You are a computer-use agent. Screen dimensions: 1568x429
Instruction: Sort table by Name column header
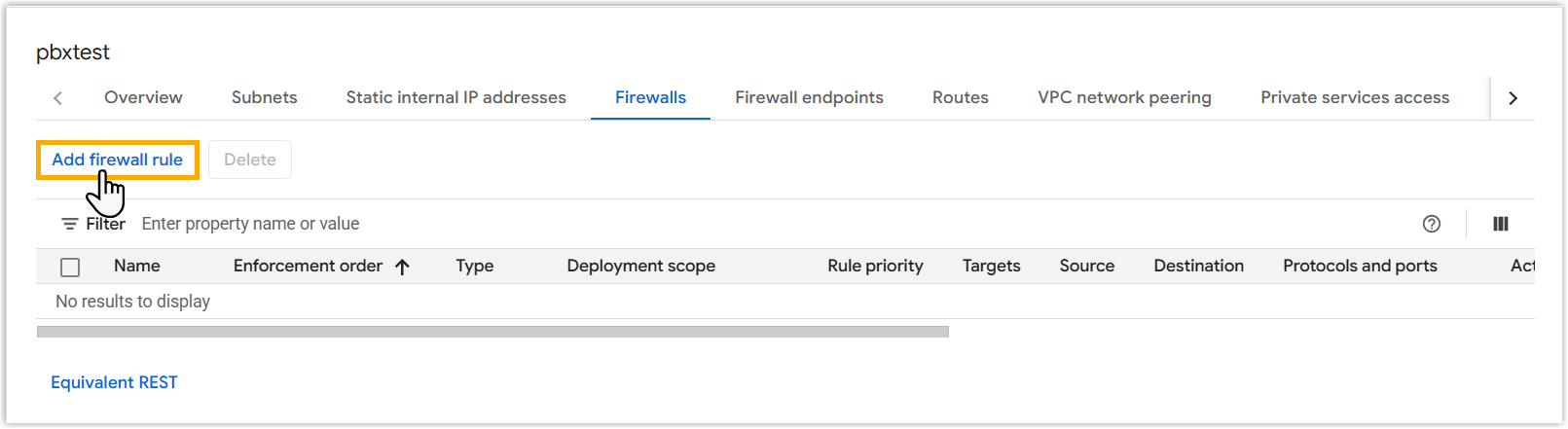[x=137, y=266]
